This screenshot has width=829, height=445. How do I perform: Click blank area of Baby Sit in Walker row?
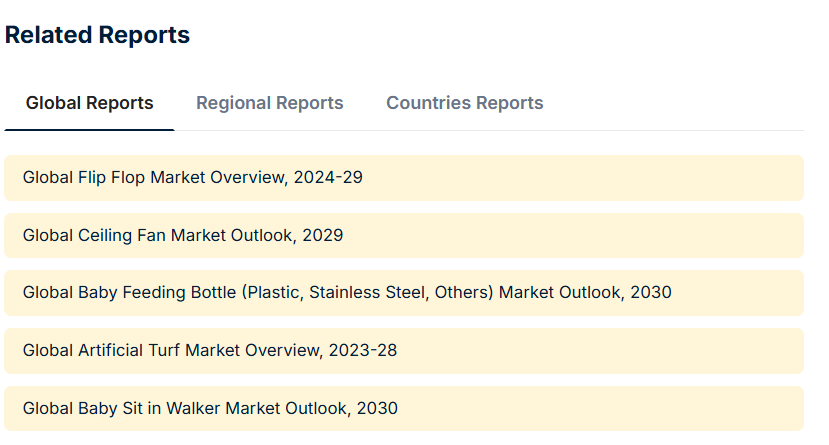click(x=600, y=408)
